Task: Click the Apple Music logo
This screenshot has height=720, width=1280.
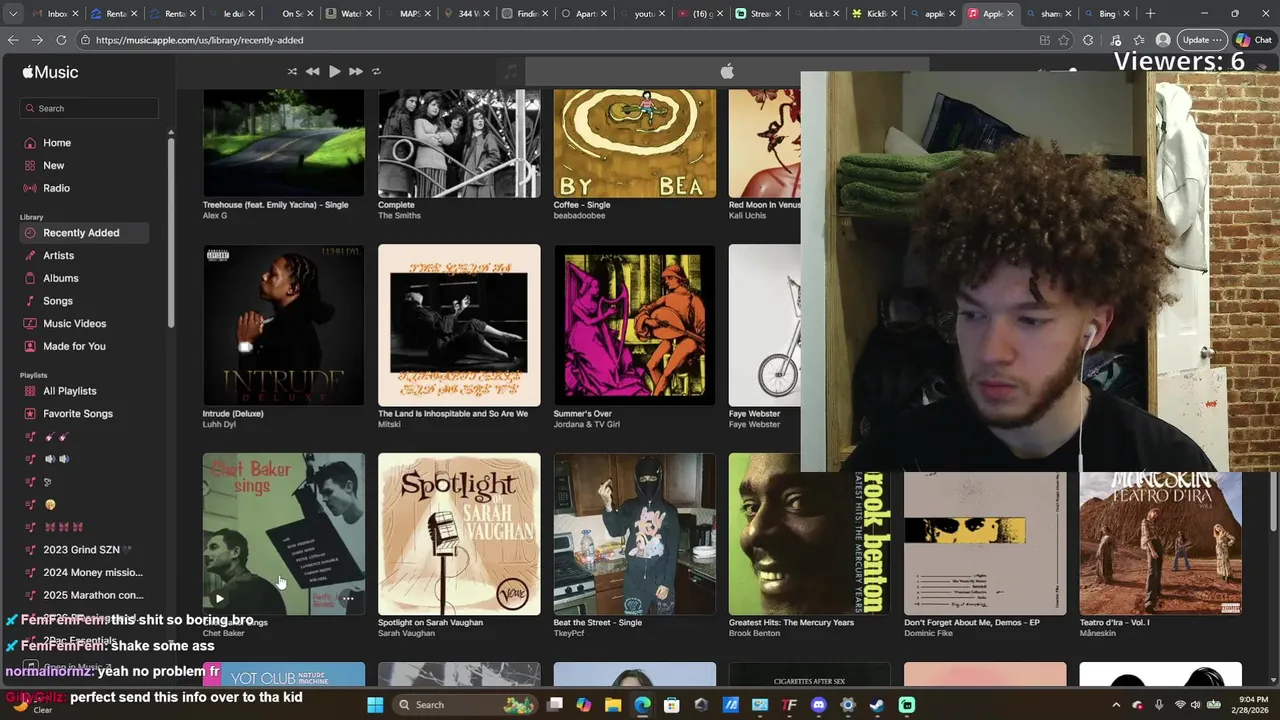Action: click(50, 72)
